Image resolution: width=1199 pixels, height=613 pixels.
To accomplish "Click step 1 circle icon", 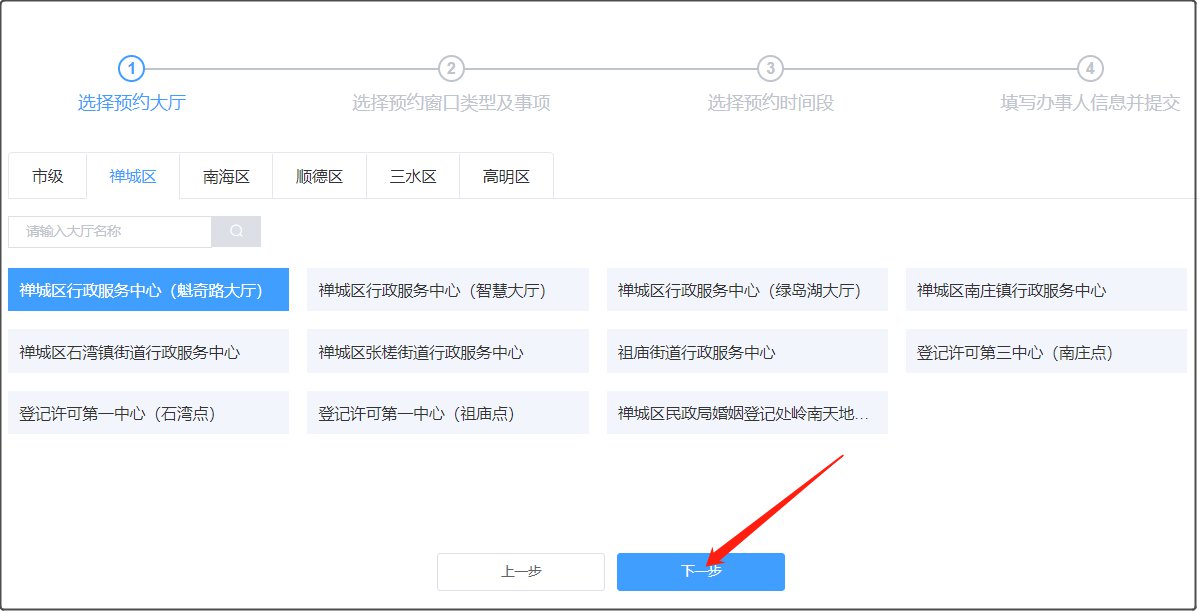I will (x=132, y=68).
